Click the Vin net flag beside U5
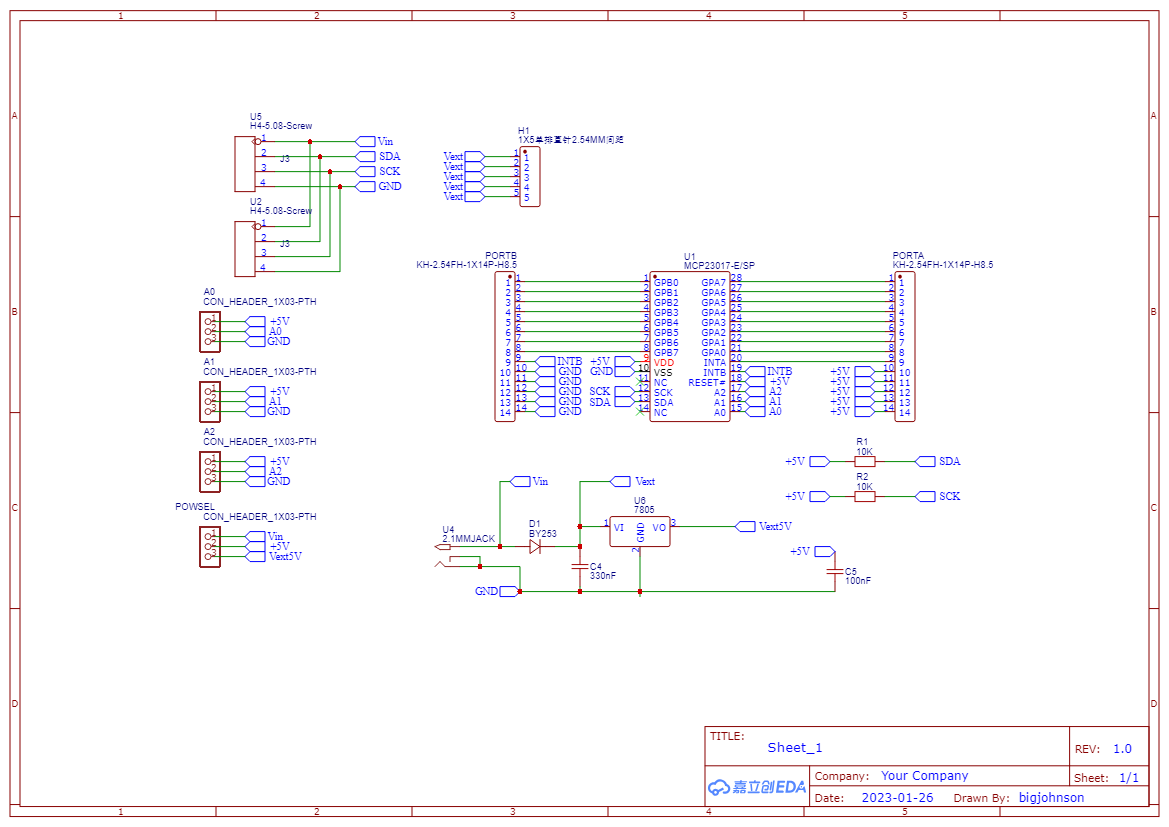Viewport: 1169px width, 827px height. 365,141
